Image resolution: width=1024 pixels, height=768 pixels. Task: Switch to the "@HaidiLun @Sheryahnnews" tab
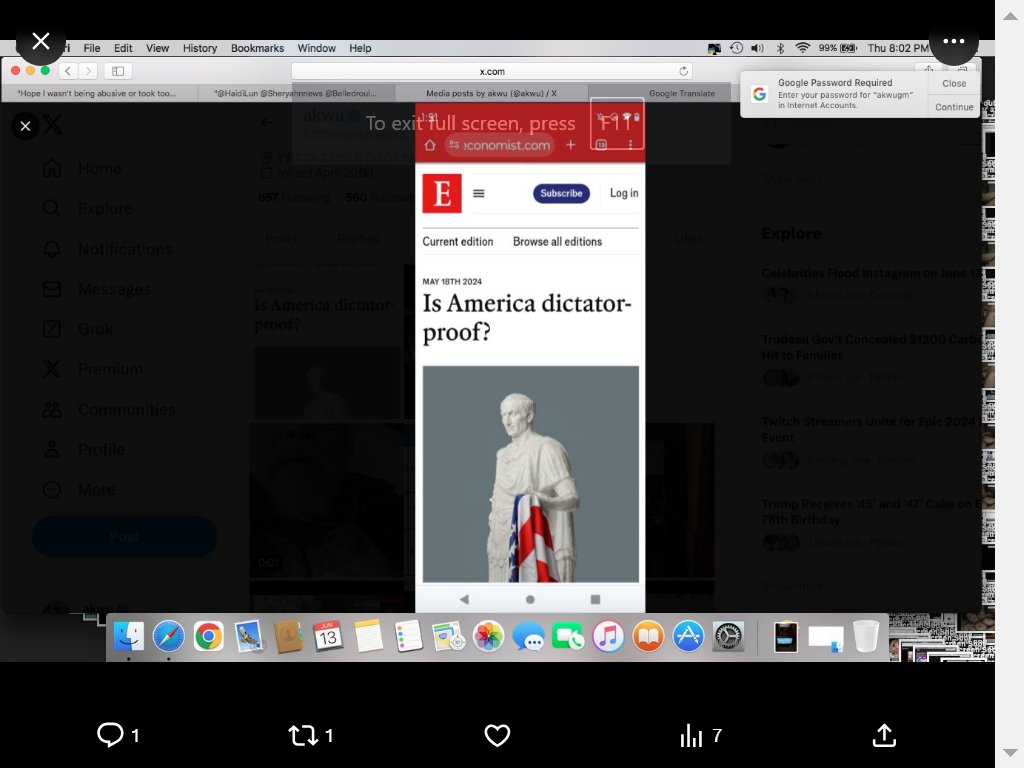295,93
